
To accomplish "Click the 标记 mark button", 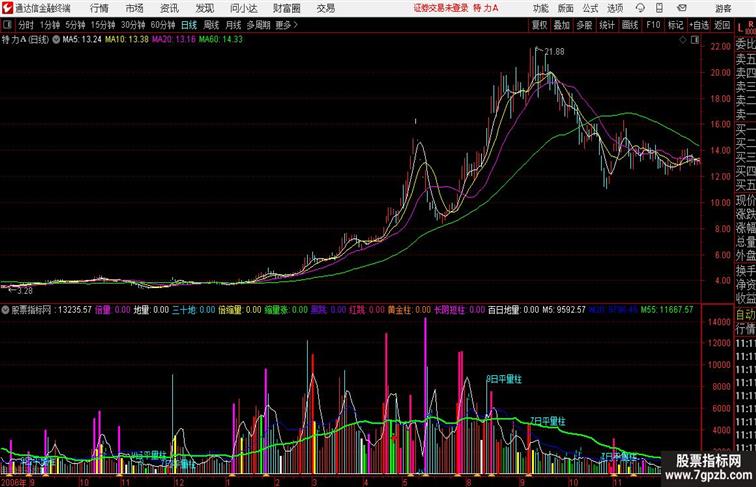I will [x=675, y=25].
